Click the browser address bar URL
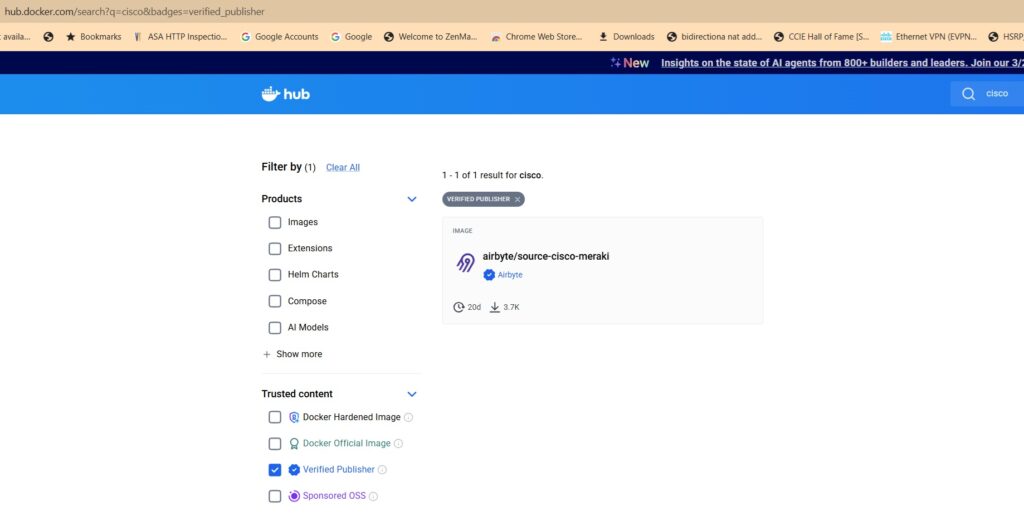Viewport: 1024px width, 516px height. (135, 12)
